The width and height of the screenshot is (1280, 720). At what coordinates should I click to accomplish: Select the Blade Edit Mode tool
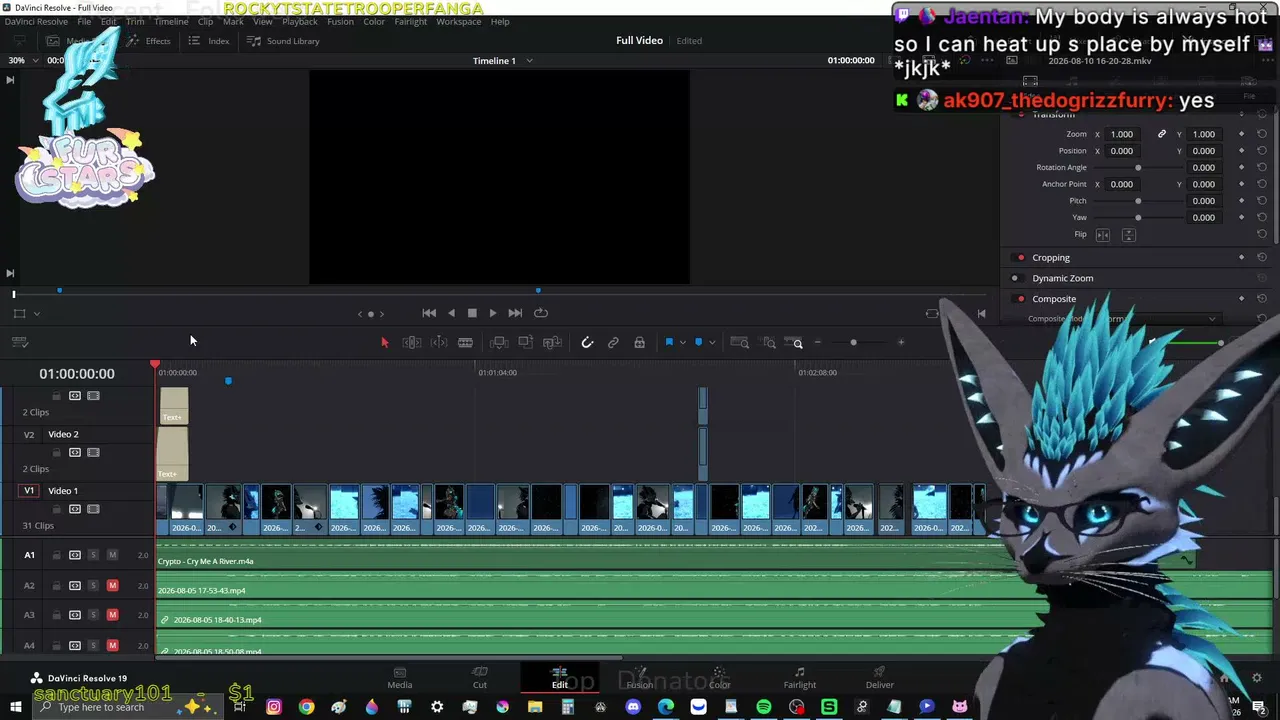click(x=465, y=342)
